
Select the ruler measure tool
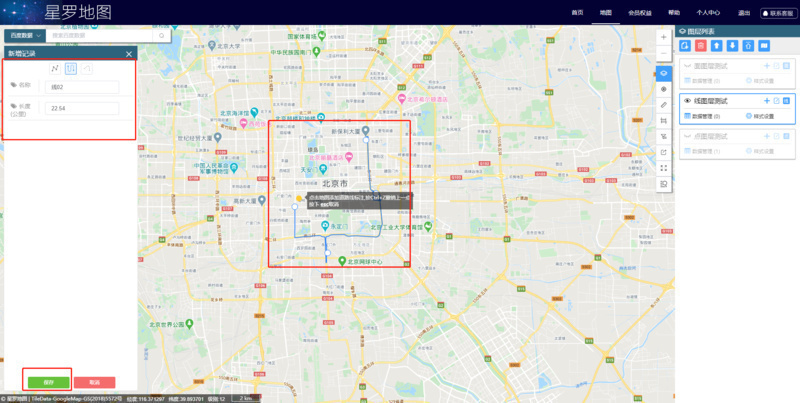(x=664, y=105)
